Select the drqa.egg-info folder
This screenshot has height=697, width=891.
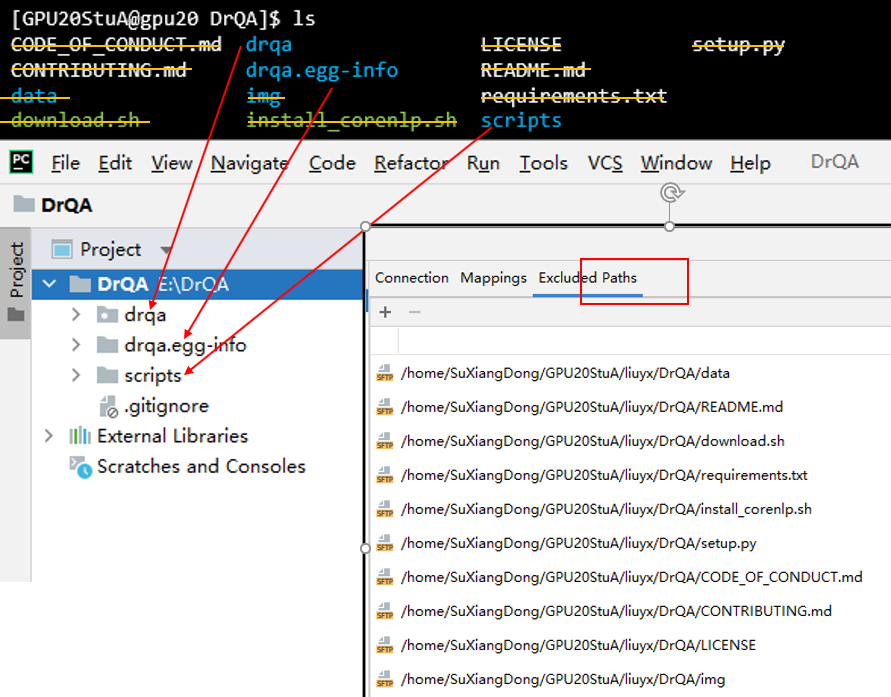click(x=185, y=345)
